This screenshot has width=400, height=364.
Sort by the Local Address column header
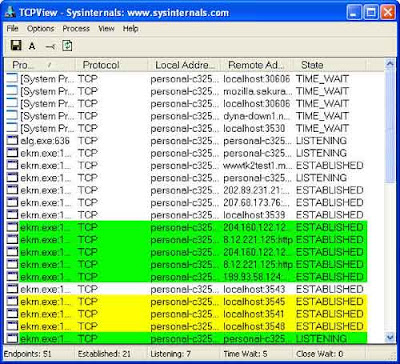(x=184, y=65)
